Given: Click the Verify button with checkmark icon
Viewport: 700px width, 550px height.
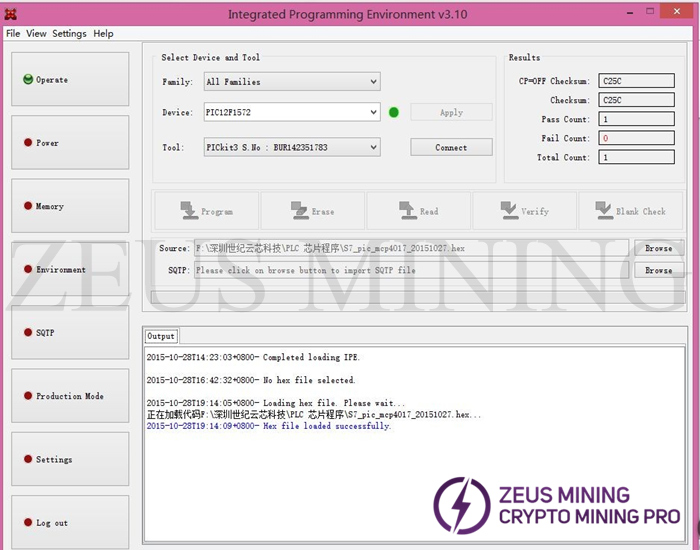Looking at the screenshot, I should tap(524, 211).
